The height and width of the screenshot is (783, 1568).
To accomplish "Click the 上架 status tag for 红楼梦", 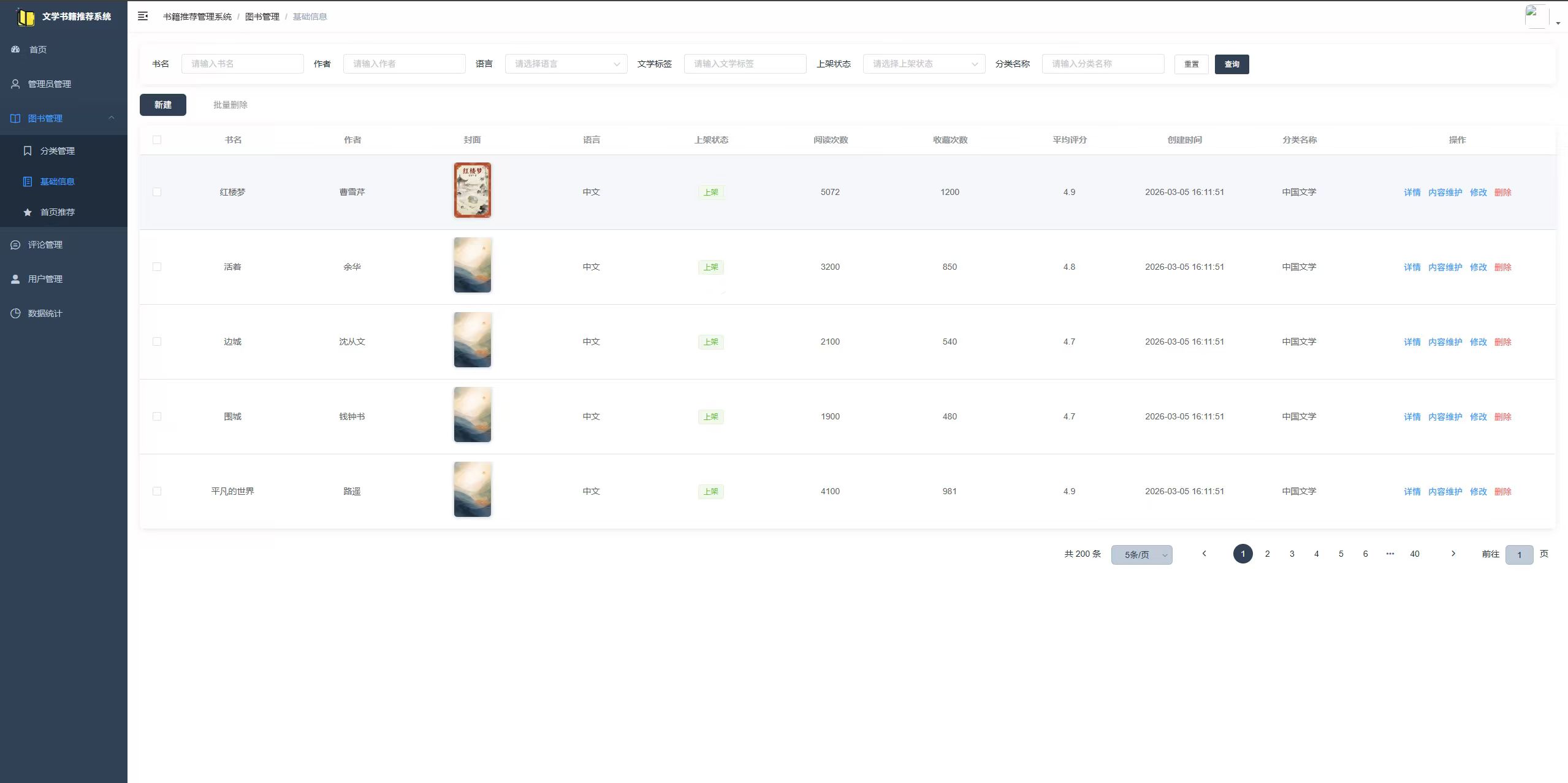I will [x=711, y=193].
